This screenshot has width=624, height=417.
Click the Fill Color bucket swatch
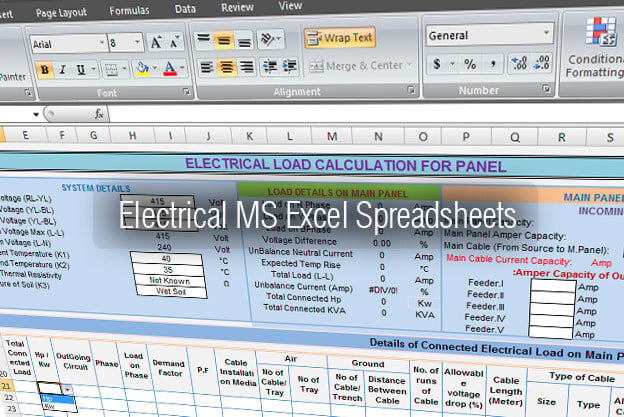(142, 68)
